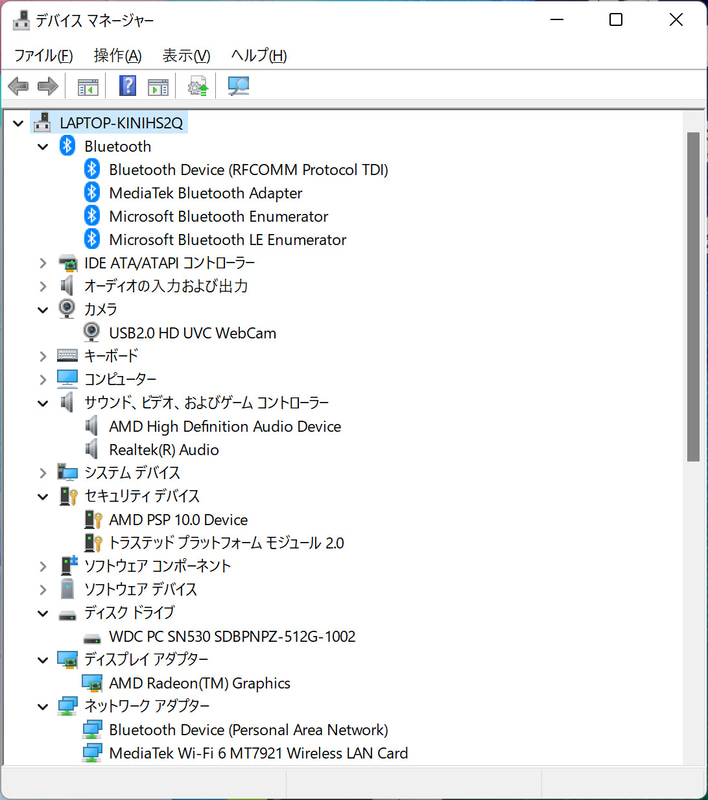Select the オーディオの入力および出力 label
The image size is (708, 800).
click(166, 286)
